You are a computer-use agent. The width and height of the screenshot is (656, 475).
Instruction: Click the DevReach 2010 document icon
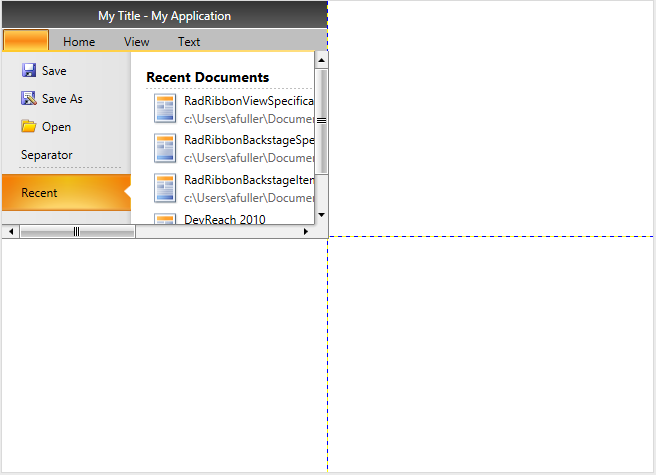click(165, 218)
